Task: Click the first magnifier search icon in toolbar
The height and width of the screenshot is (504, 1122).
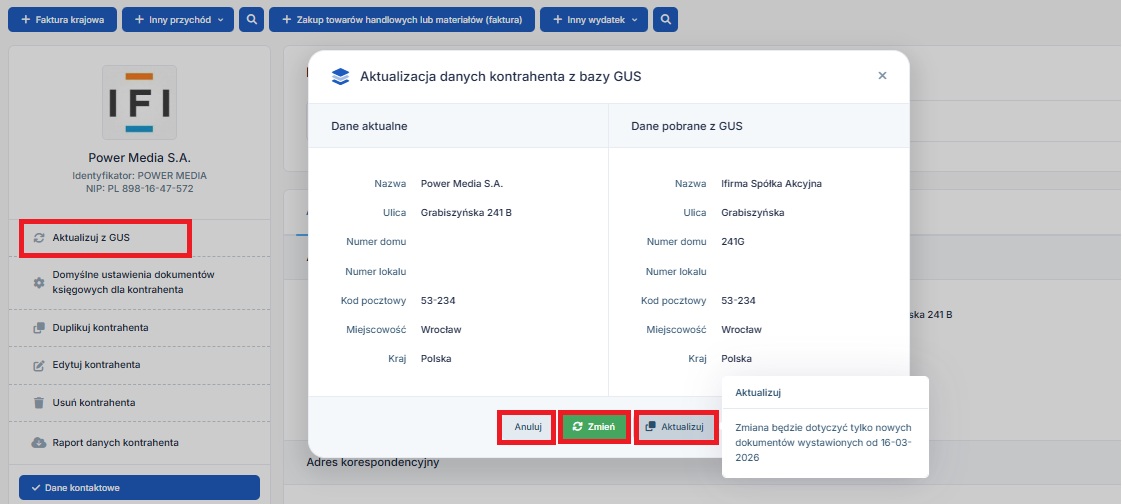Action: (x=253, y=19)
